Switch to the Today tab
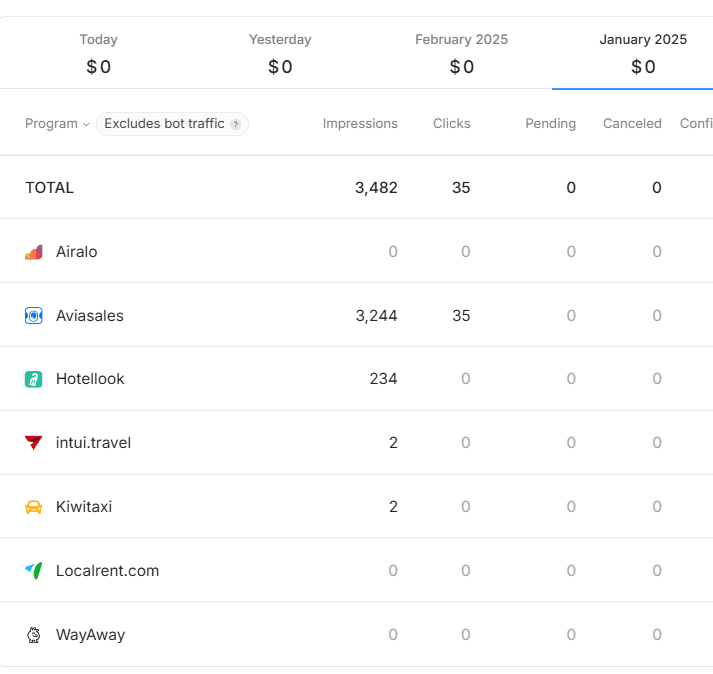 click(x=98, y=53)
